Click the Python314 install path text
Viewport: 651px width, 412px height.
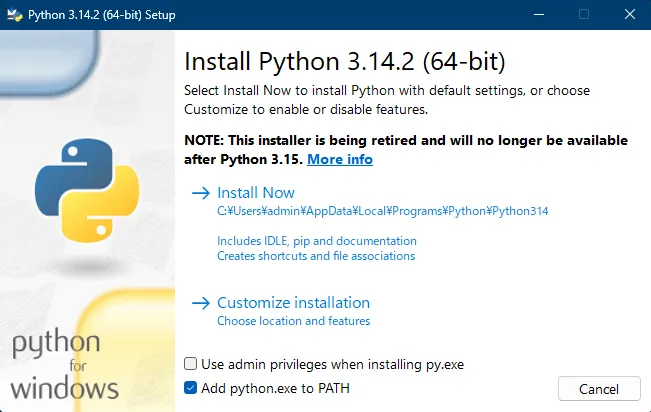click(383, 212)
